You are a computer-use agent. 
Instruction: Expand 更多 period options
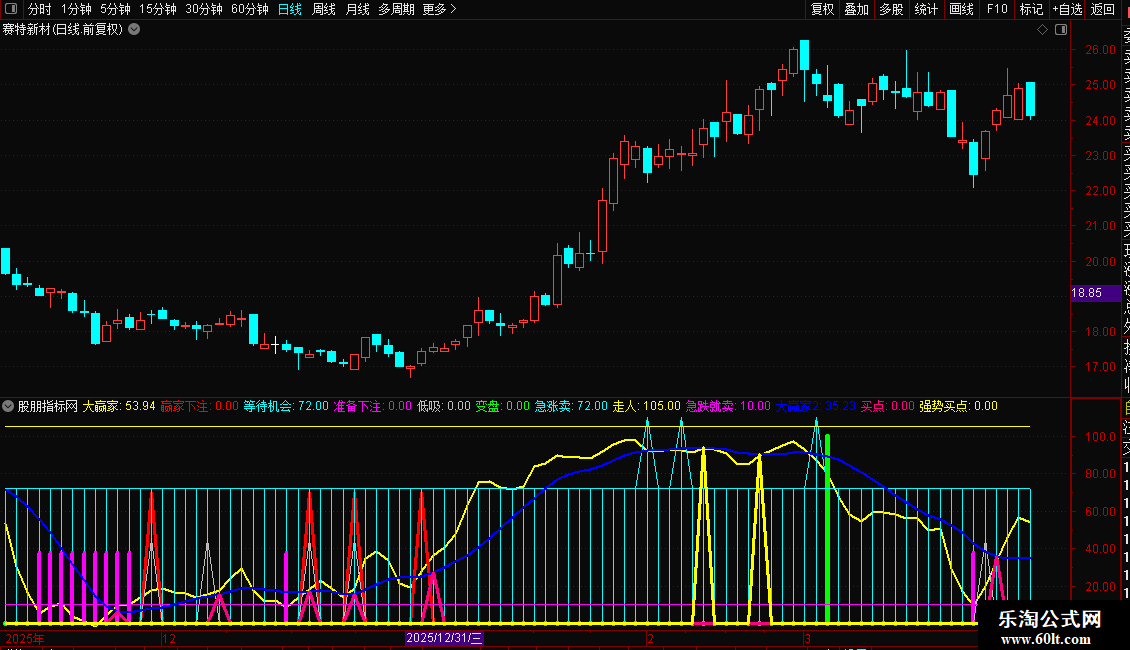pyautogui.click(x=439, y=10)
